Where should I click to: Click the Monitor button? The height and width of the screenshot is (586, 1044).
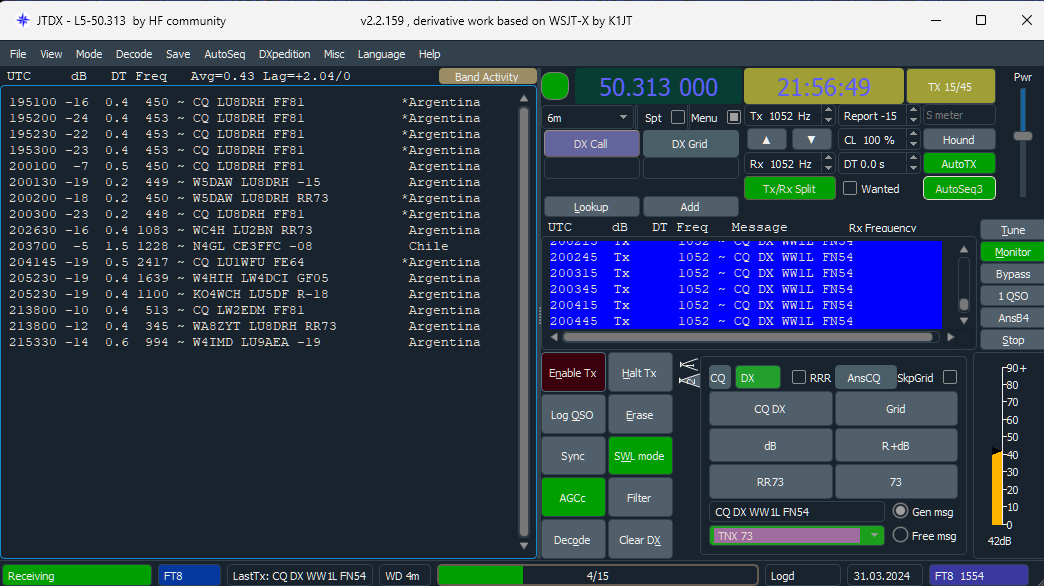tap(1012, 252)
